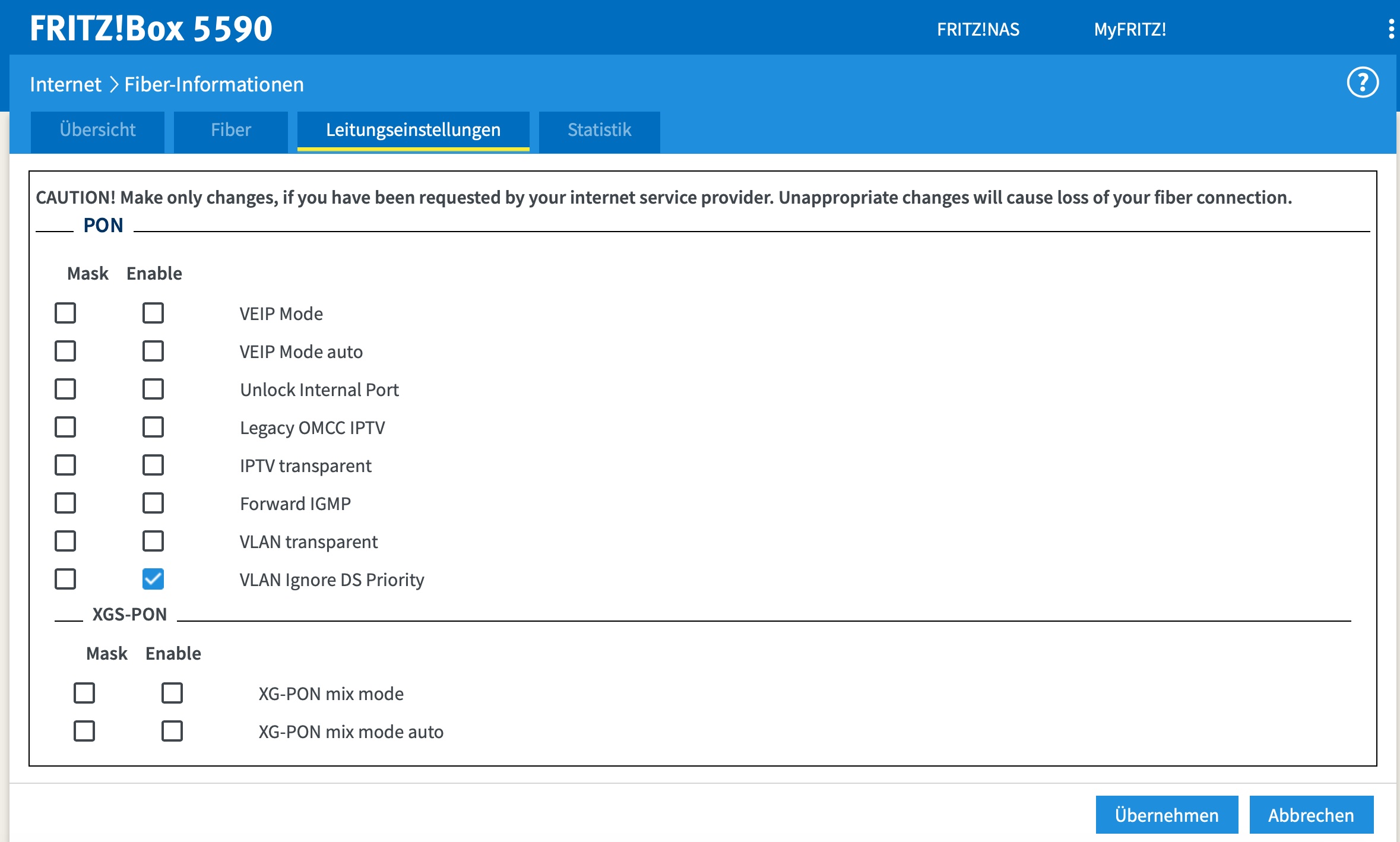Open the help question mark icon
Image resolution: width=1400 pixels, height=842 pixels.
pyautogui.click(x=1363, y=83)
